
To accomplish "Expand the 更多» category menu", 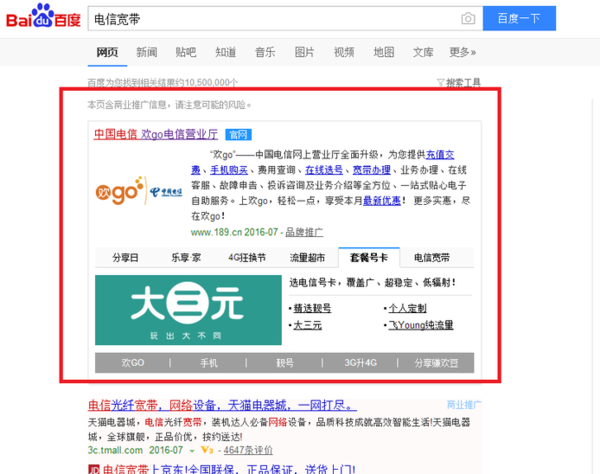I will click(x=462, y=52).
